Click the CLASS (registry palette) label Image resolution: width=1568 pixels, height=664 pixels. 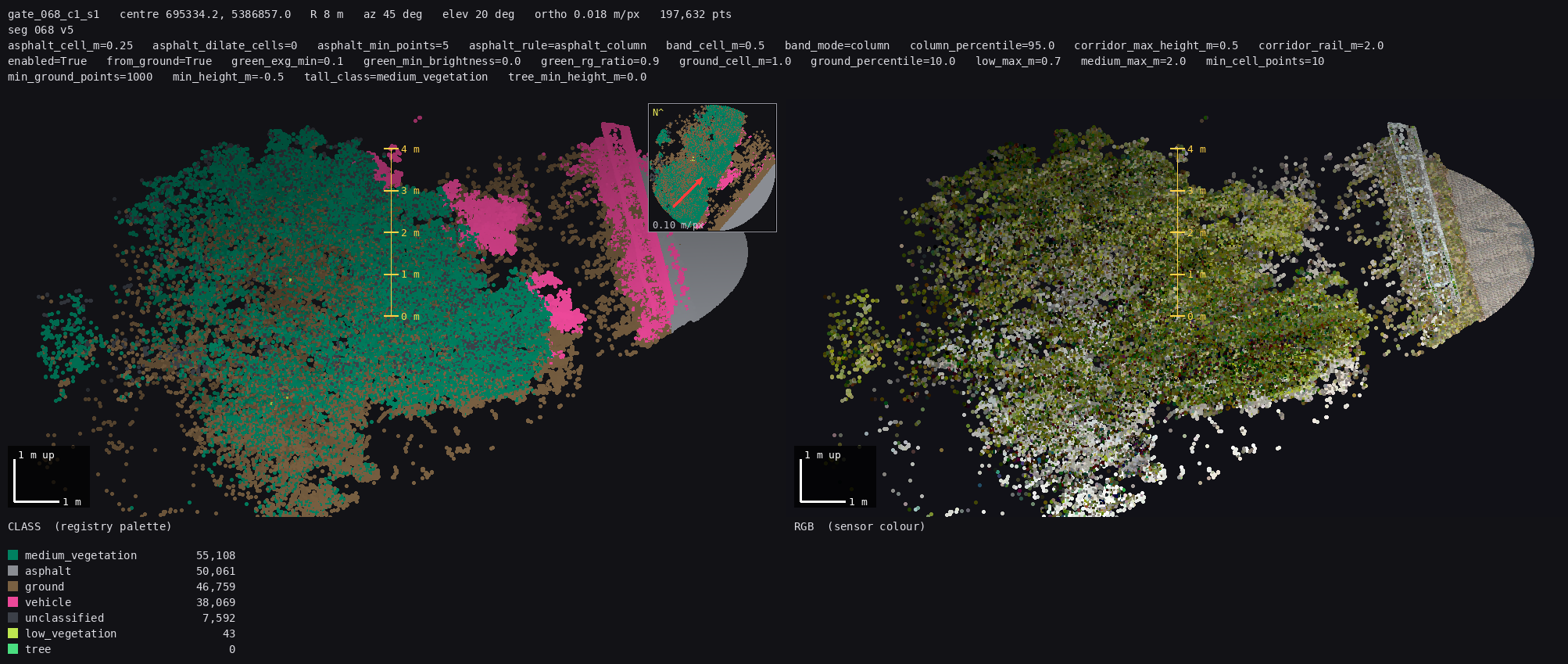pos(90,526)
